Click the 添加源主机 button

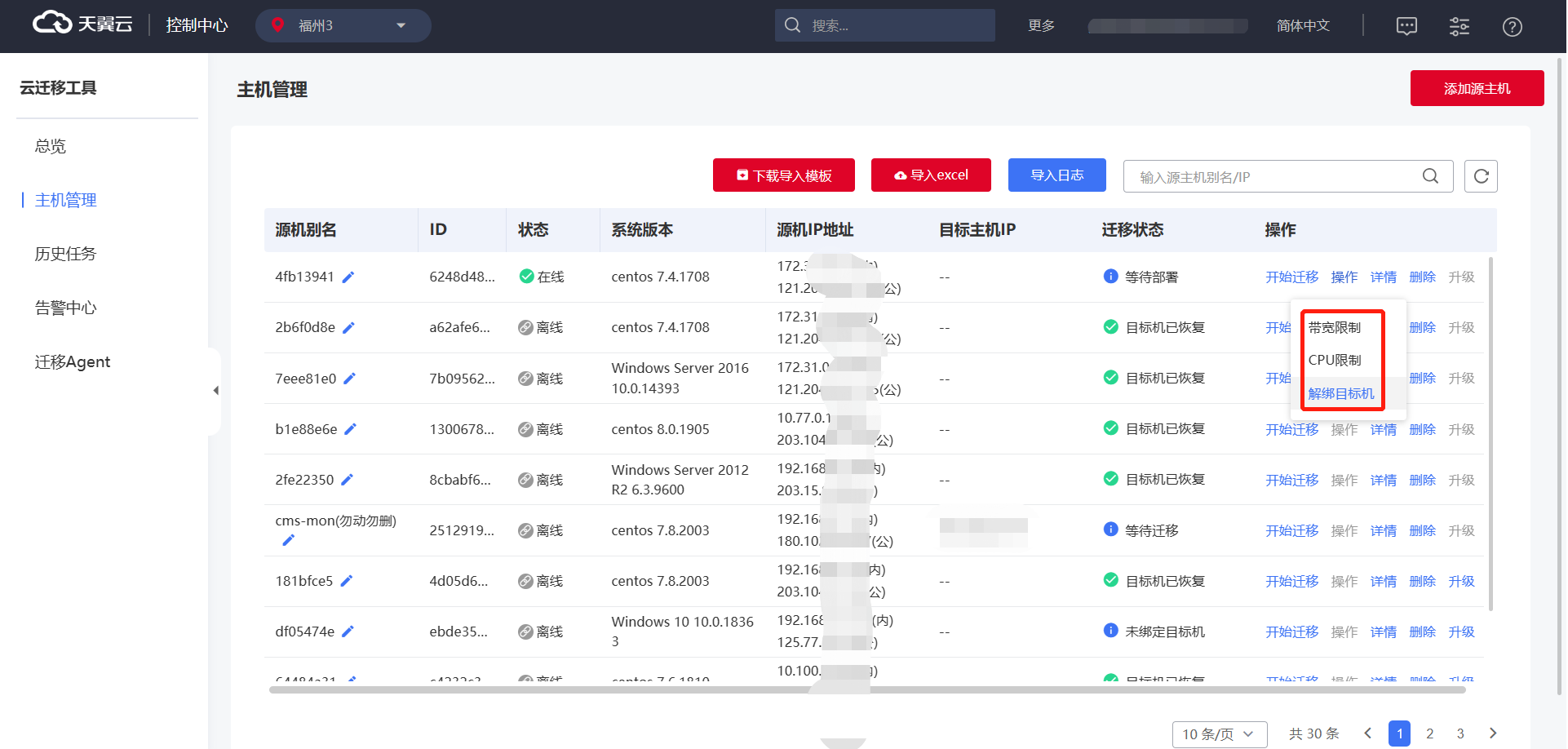tap(1477, 88)
